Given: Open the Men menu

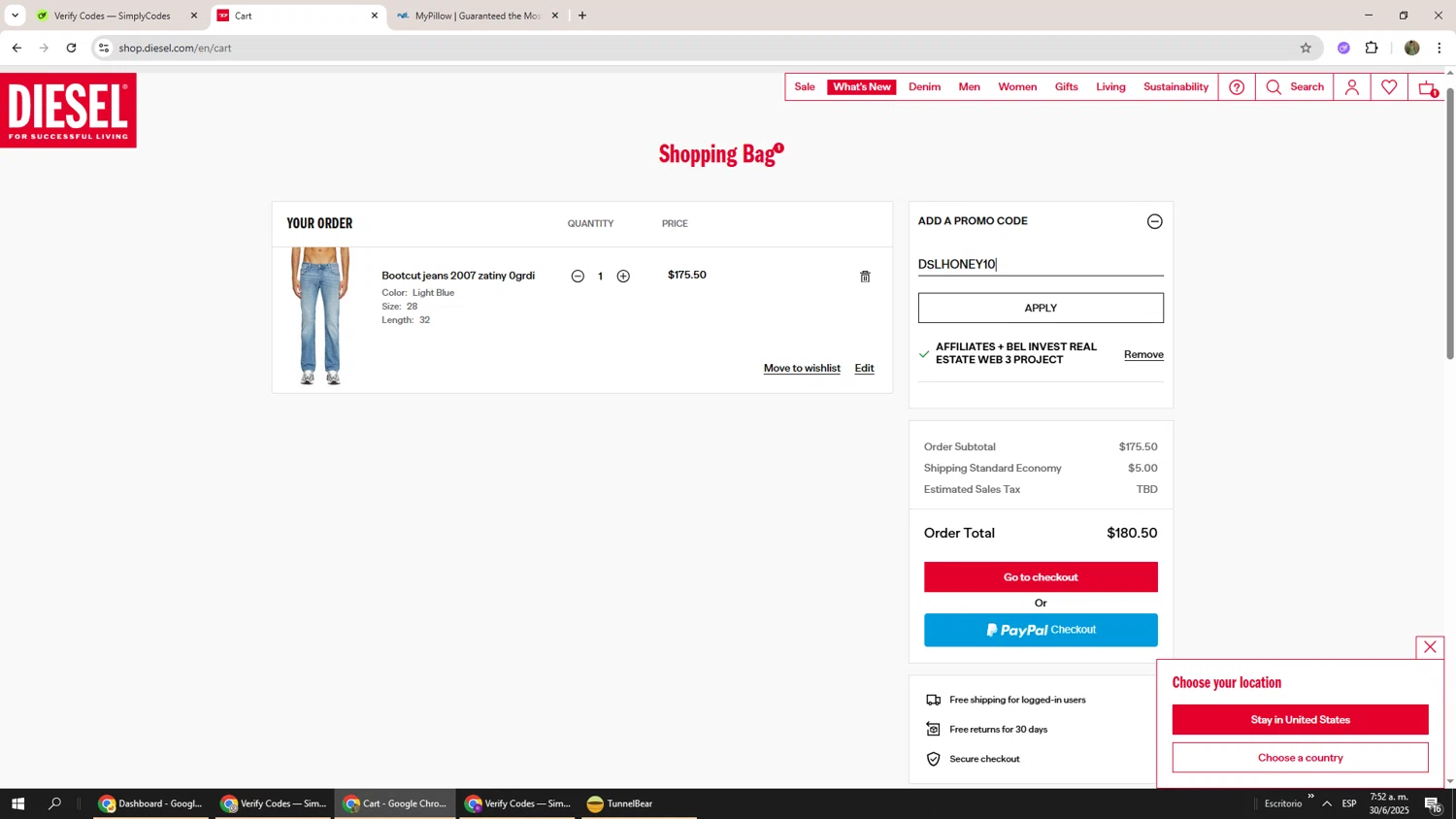Looking at the screenshot, I should coord(970,87).
